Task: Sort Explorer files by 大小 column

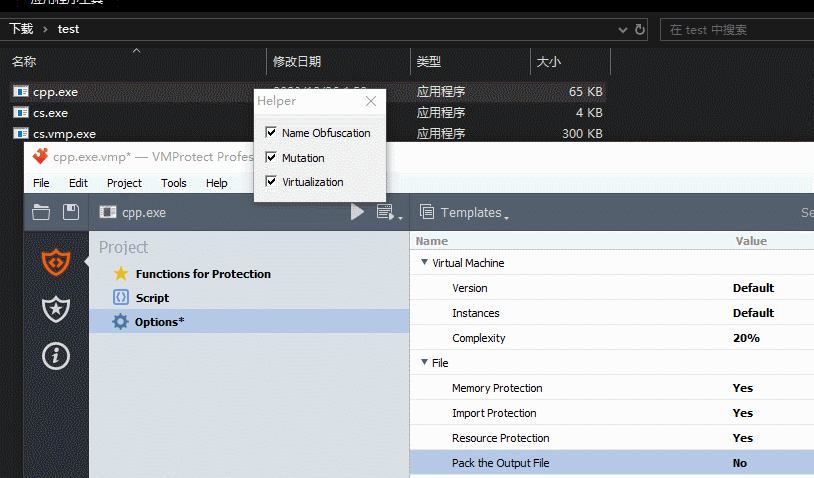Action: pyautogui.click(x=549, y=62)
